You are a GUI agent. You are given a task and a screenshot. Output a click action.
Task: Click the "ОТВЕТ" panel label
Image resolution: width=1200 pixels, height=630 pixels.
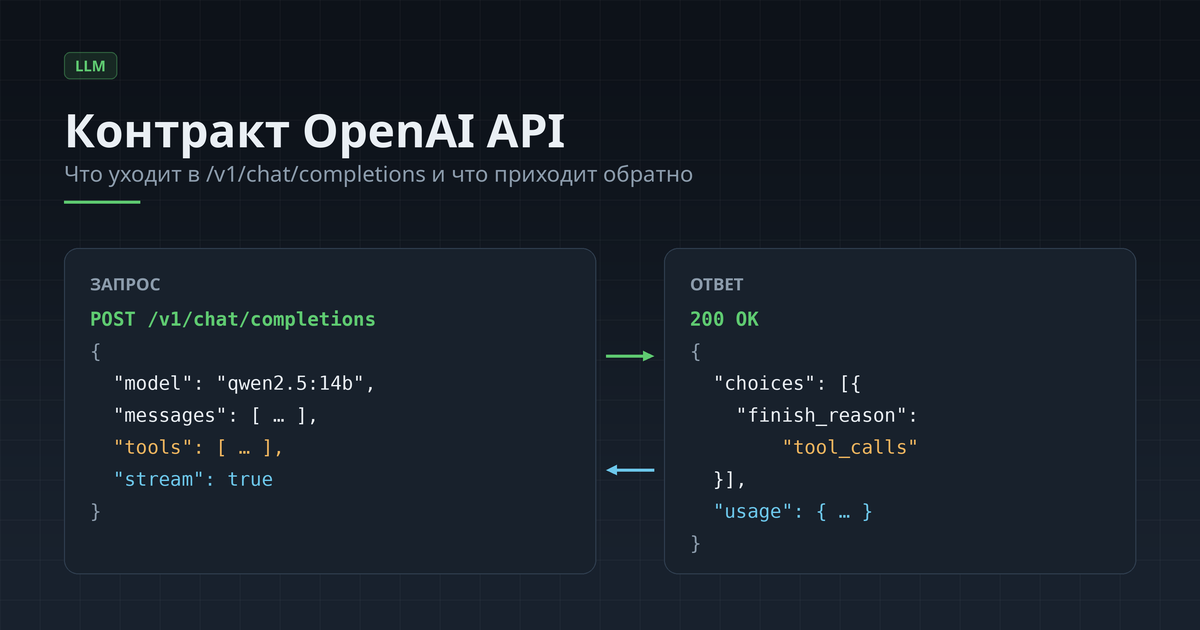click(x=717, y=285)
